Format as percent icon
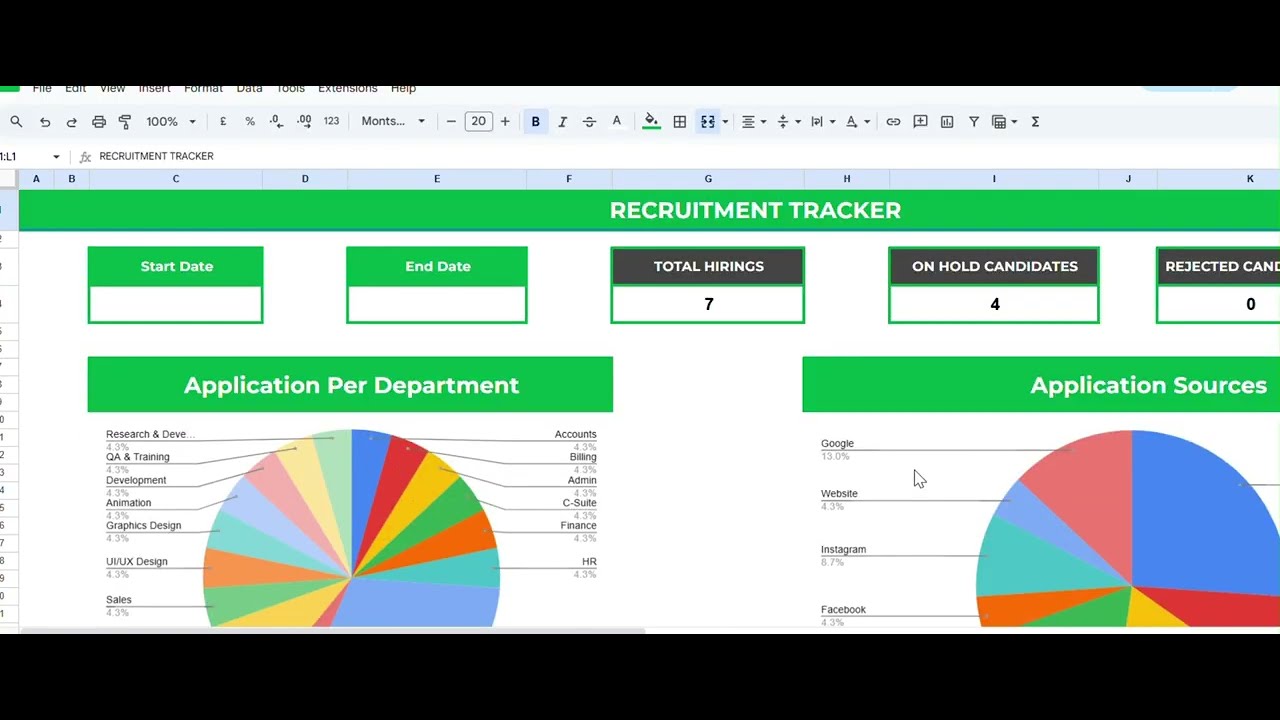The height and width of the screenshot is (720, 1280). [x=250, y=122]
